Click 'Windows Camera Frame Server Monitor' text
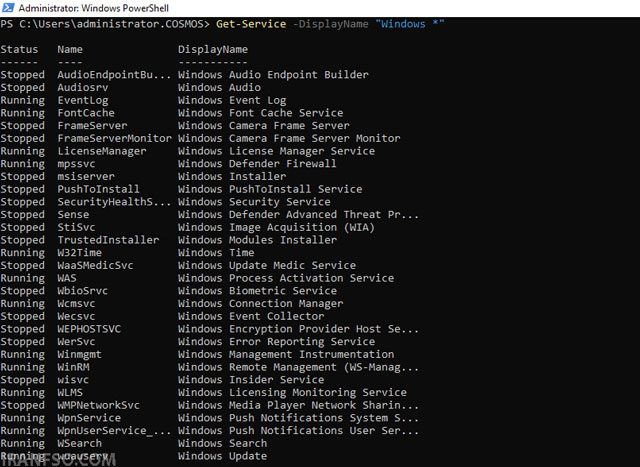The width and height of the screenshot is (640, 467). pyautogui.click(x=289, y=138)
